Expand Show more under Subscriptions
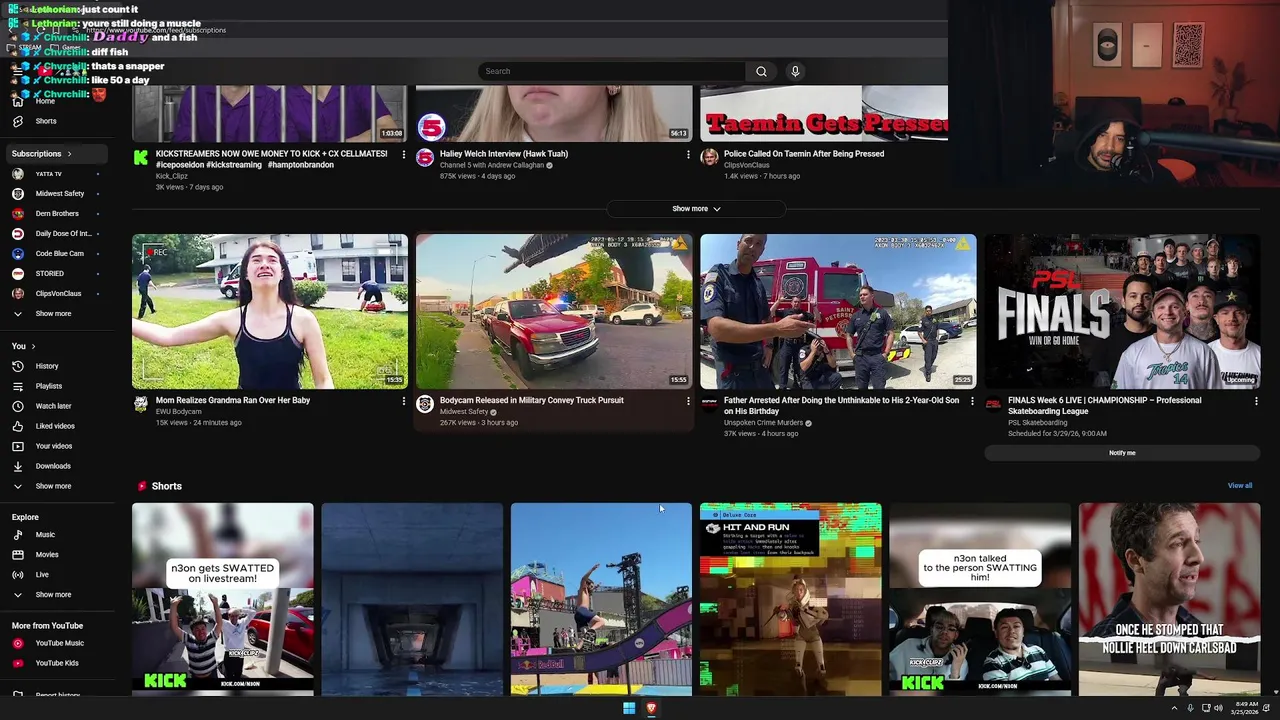1280x720 pixels. coord(53,314)
